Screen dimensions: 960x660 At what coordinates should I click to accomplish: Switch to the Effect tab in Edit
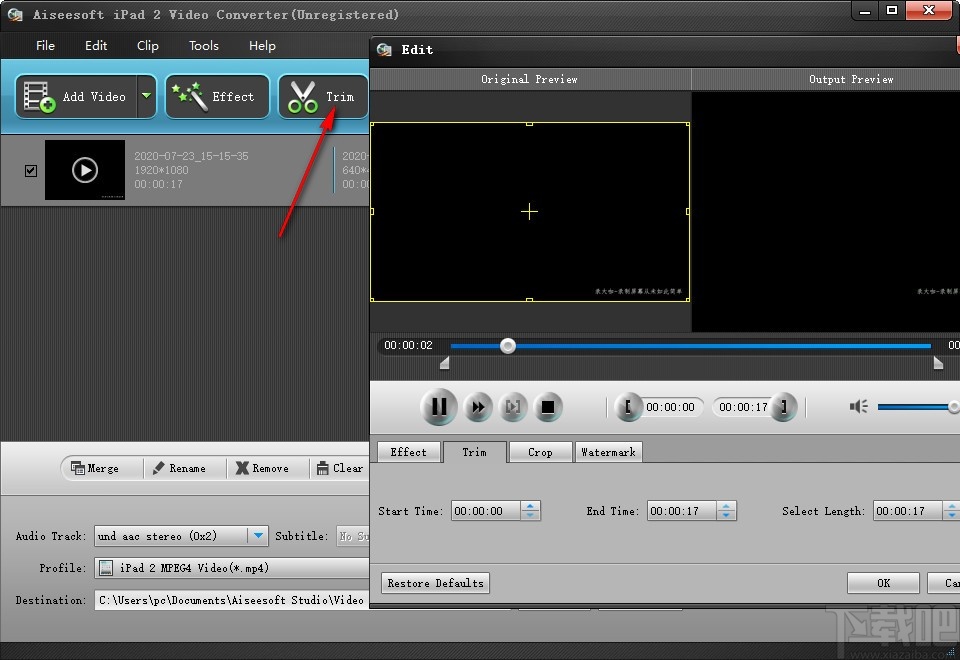[409, 452]
